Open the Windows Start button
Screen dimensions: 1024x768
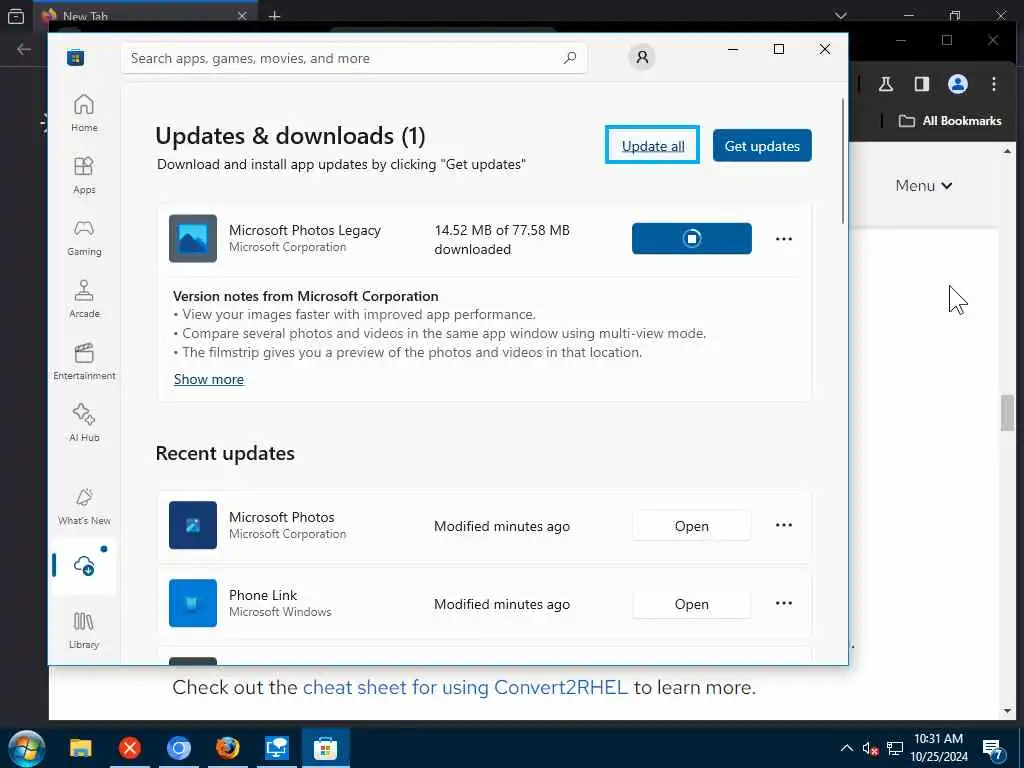[x=26, y=748]
